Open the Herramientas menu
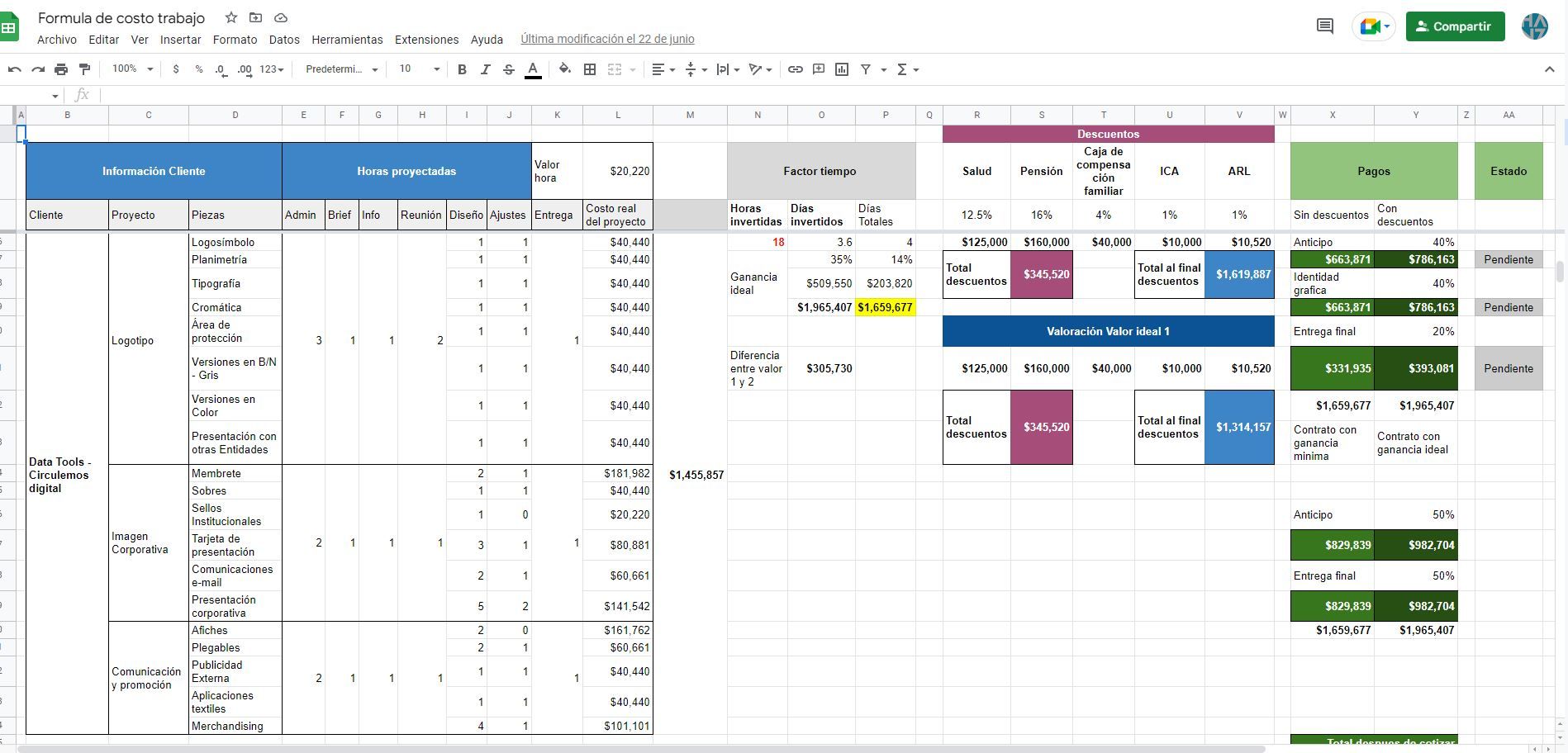This screenshot has width=1568, height=753. pos(347,40)
